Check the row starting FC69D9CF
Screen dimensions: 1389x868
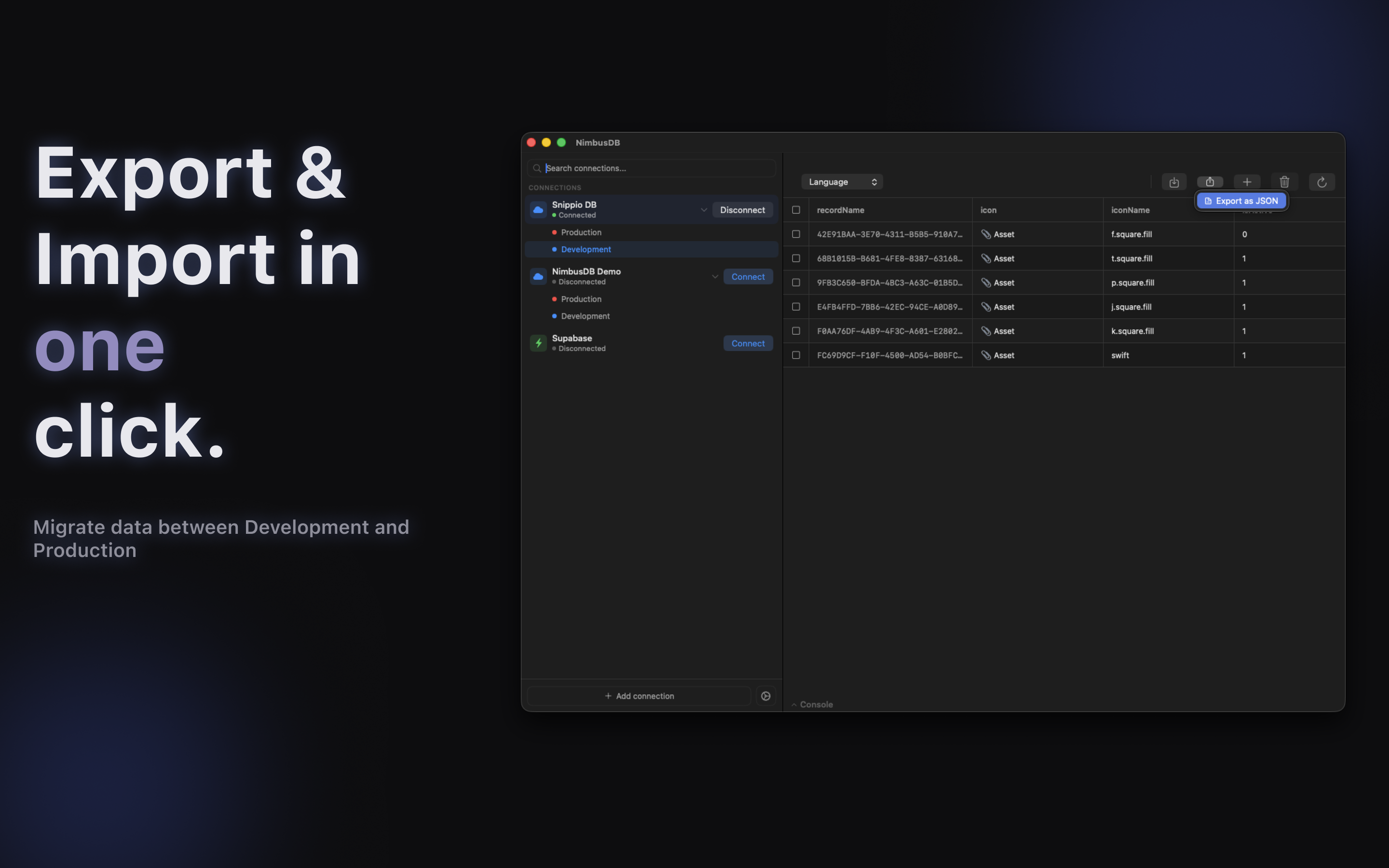[x=796, y=355]
